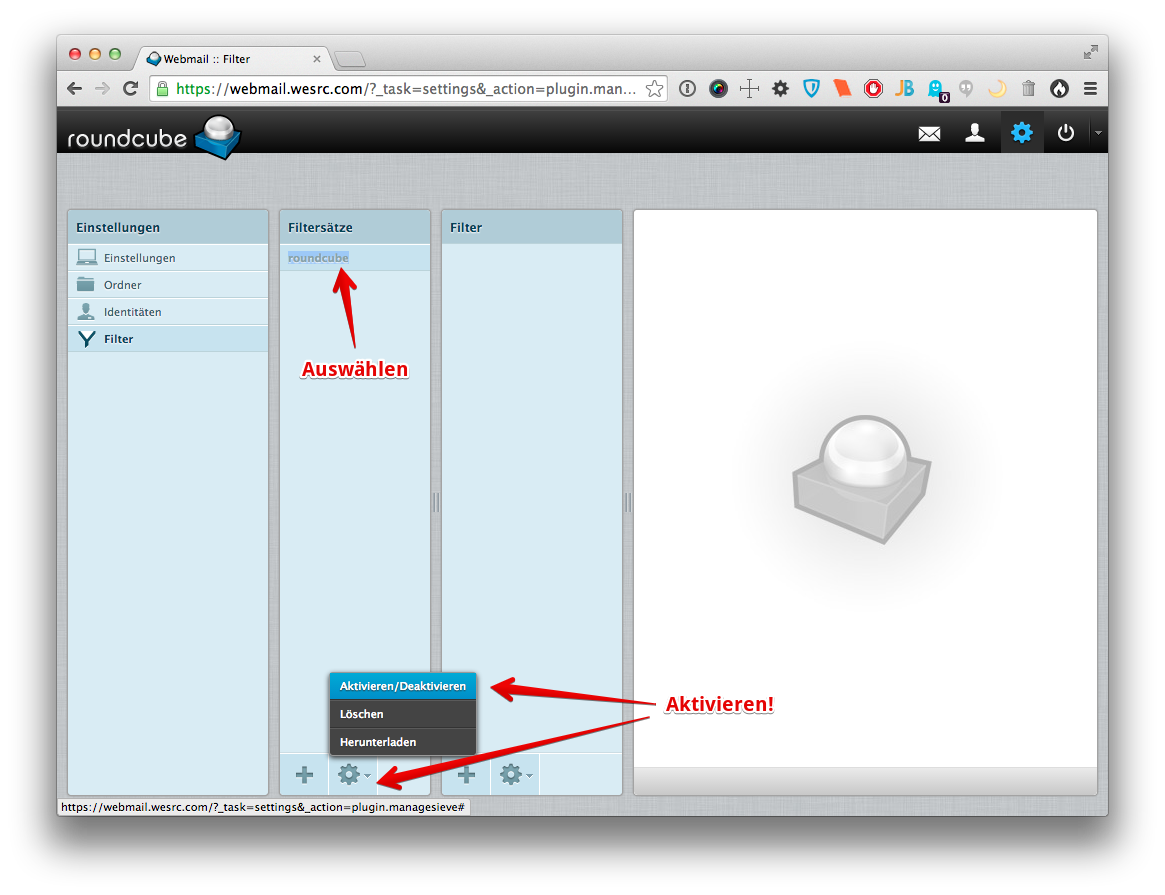Click the blue shield extension icon

click(811, 89)
